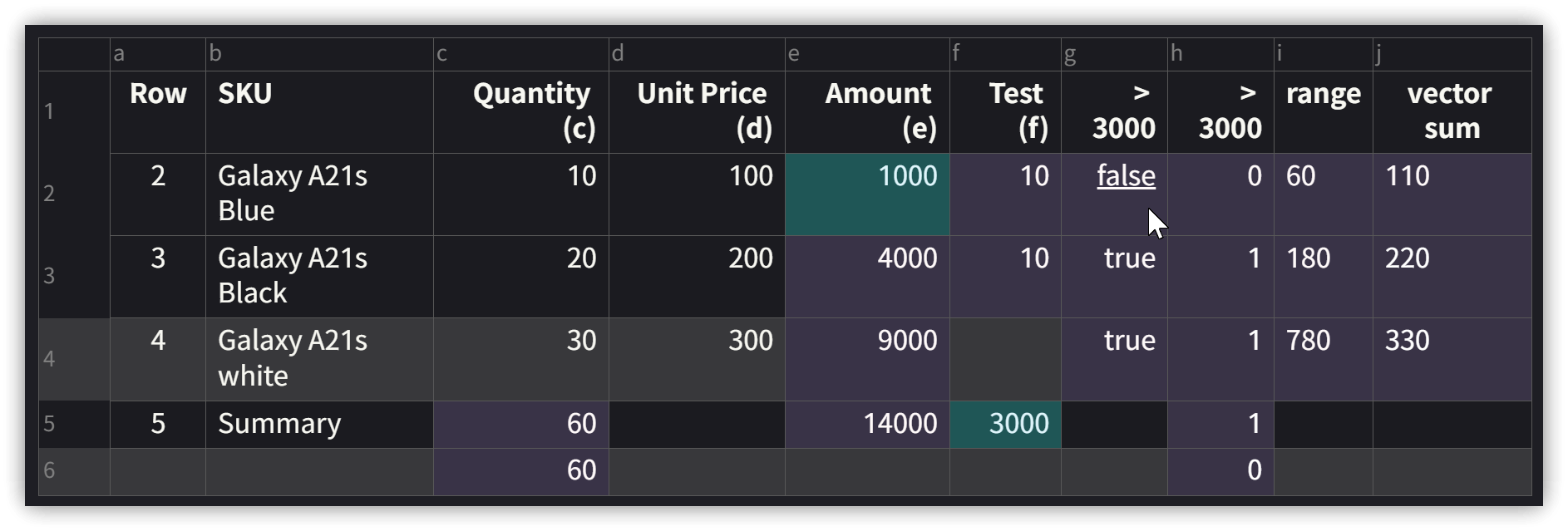Select the 1 cell in the Summary row column h
This screenshot has height=531, width=1568.
1220,425
